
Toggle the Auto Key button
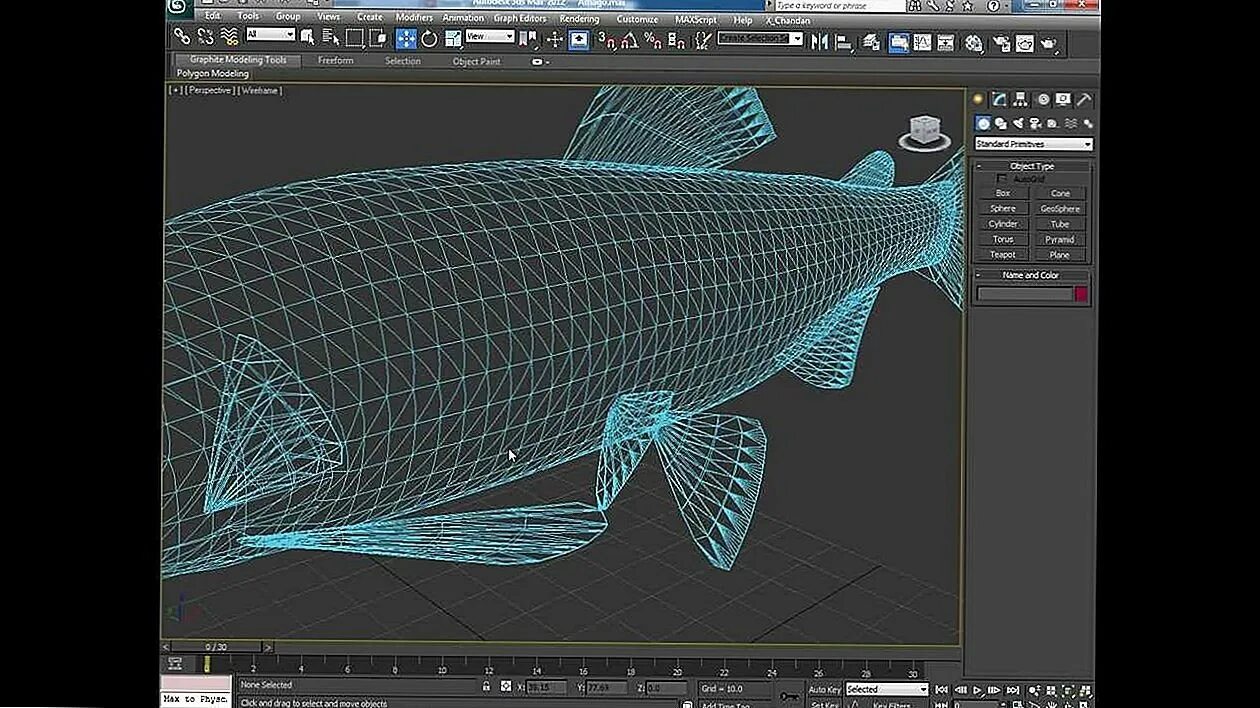pyautogui.click(x=824, y=689)
